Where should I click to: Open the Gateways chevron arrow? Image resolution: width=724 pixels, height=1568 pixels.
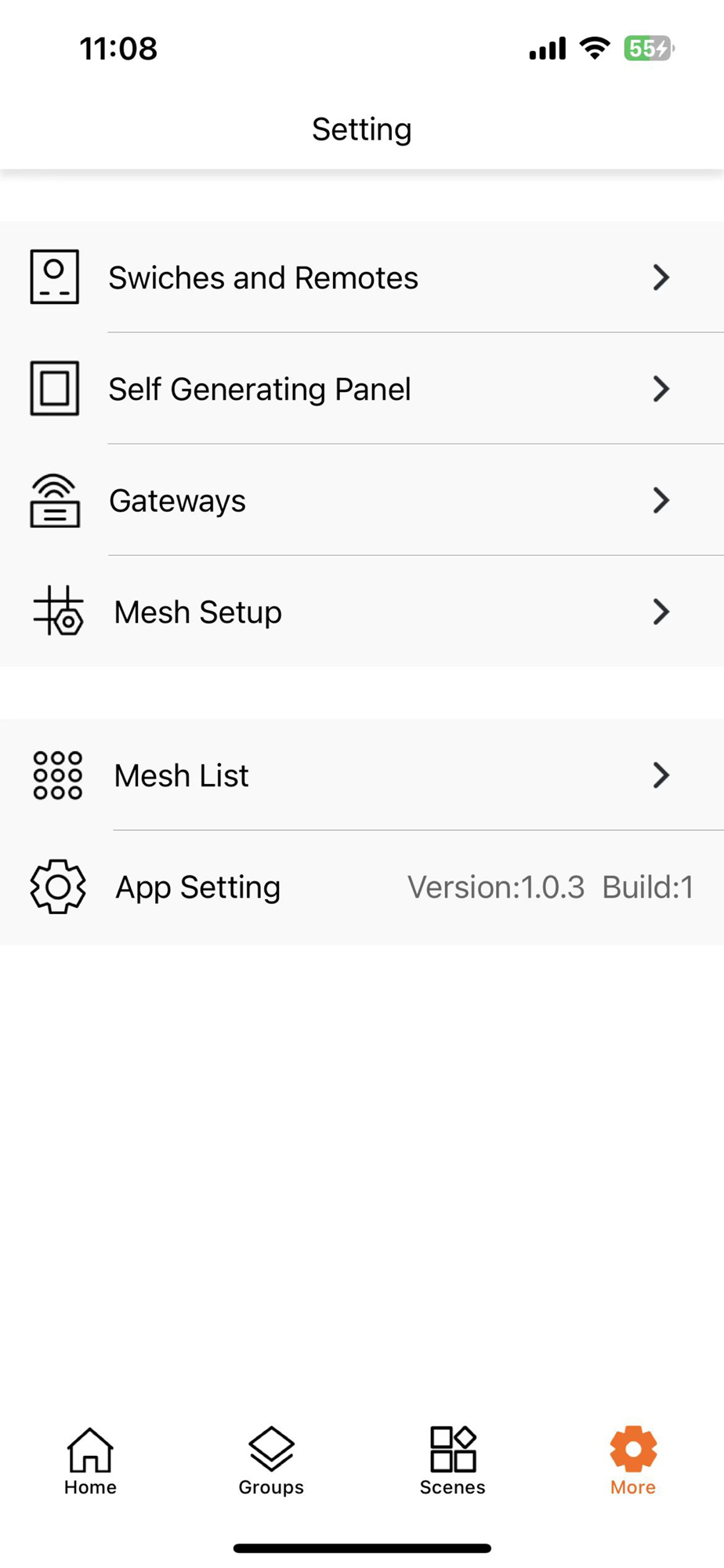661,500
